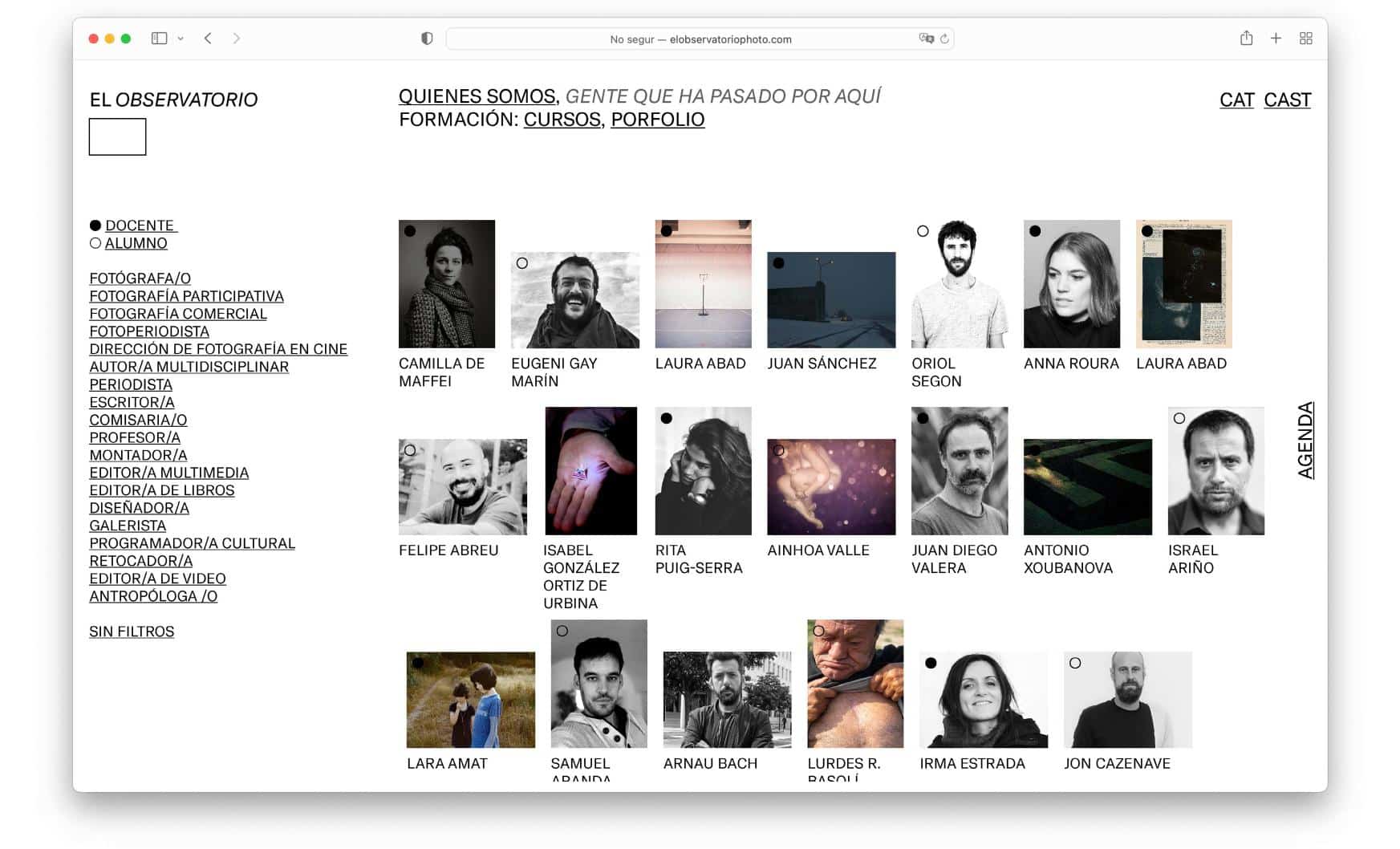This screenshot has height=849, width=1400.
Task: Switch language to CAT
Action: [1236, 100]
